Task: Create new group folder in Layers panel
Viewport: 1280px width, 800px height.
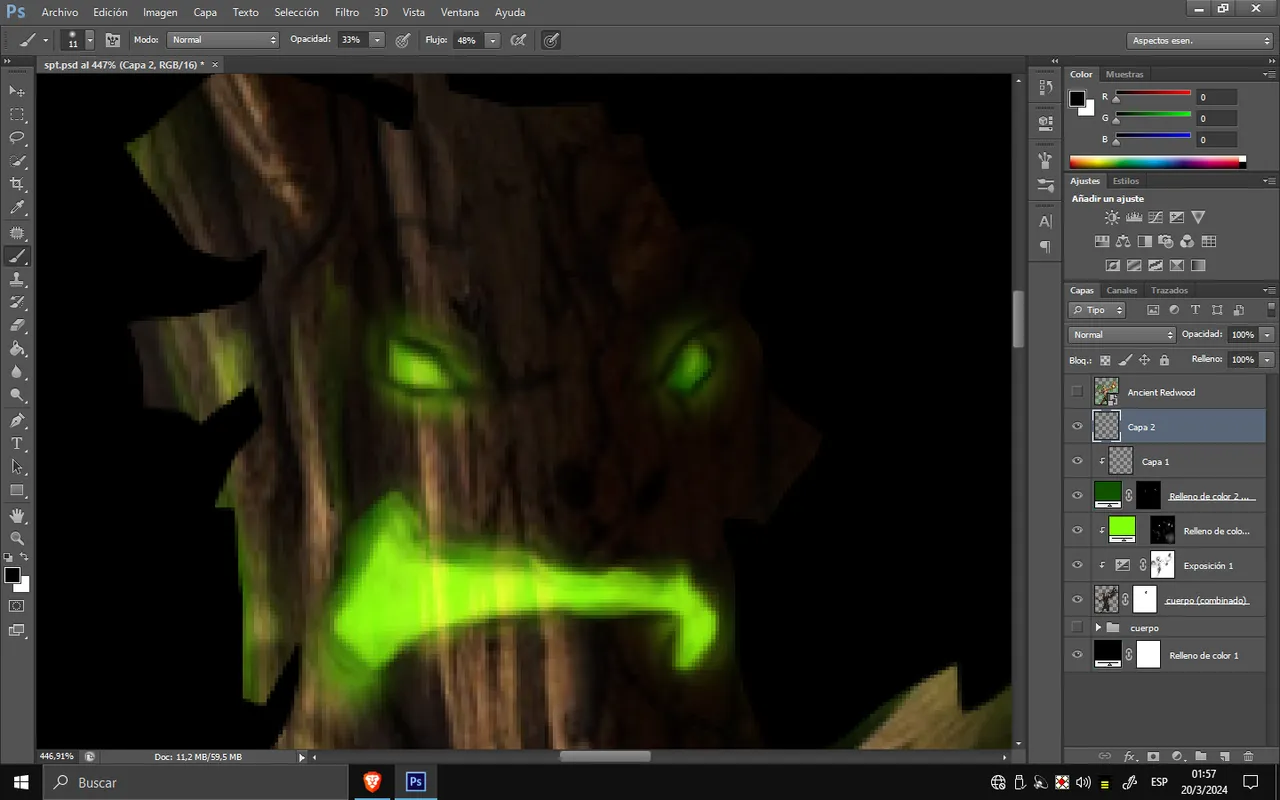Action: coord(1201,757)
